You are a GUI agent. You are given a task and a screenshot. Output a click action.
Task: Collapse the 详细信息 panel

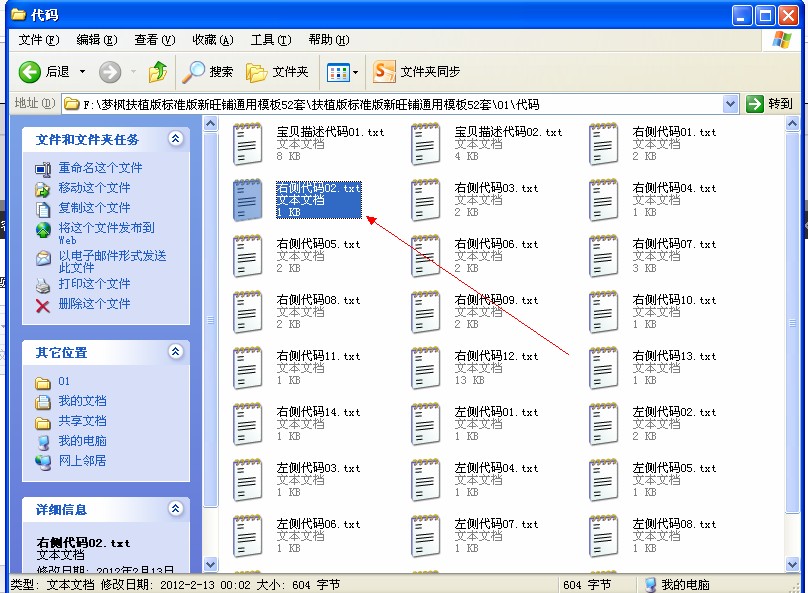pyautogui.click(x=176, y=509)
